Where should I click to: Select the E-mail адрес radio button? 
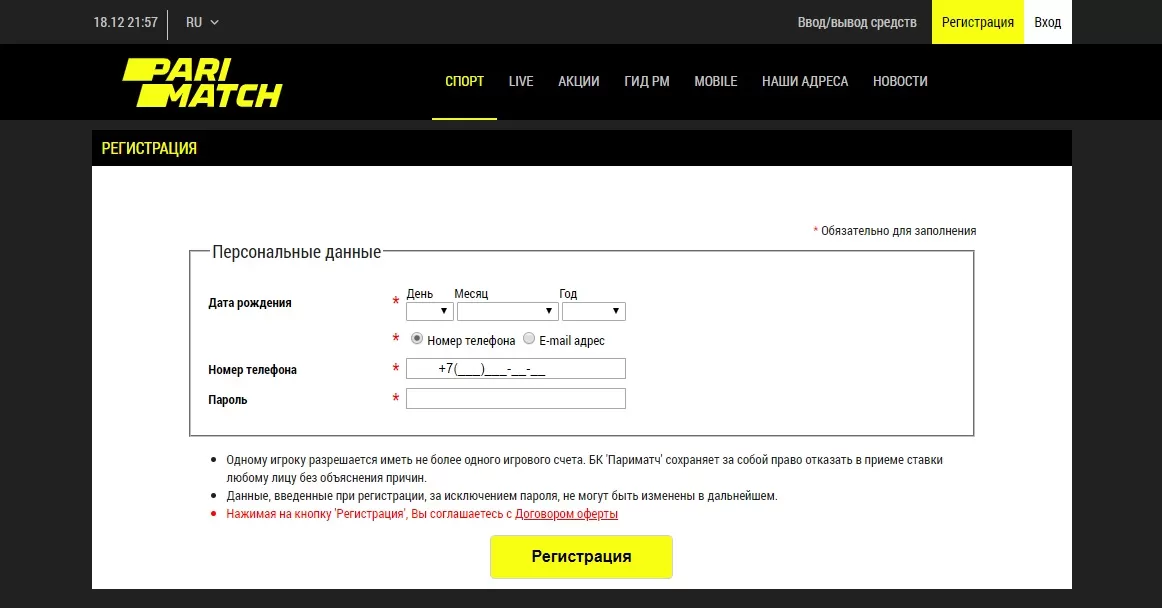click(x=529, y=339)
